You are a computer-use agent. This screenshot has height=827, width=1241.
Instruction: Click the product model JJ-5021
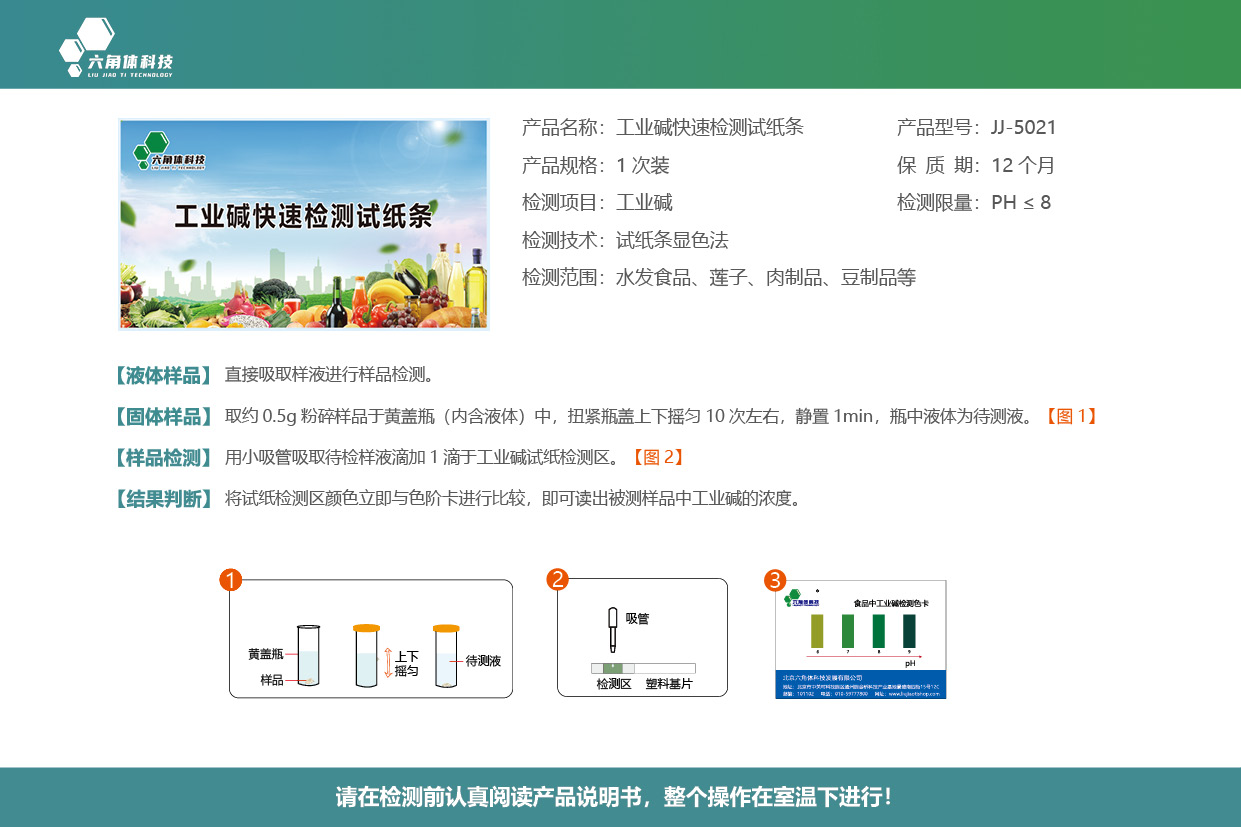click(x=1023, y=127)
